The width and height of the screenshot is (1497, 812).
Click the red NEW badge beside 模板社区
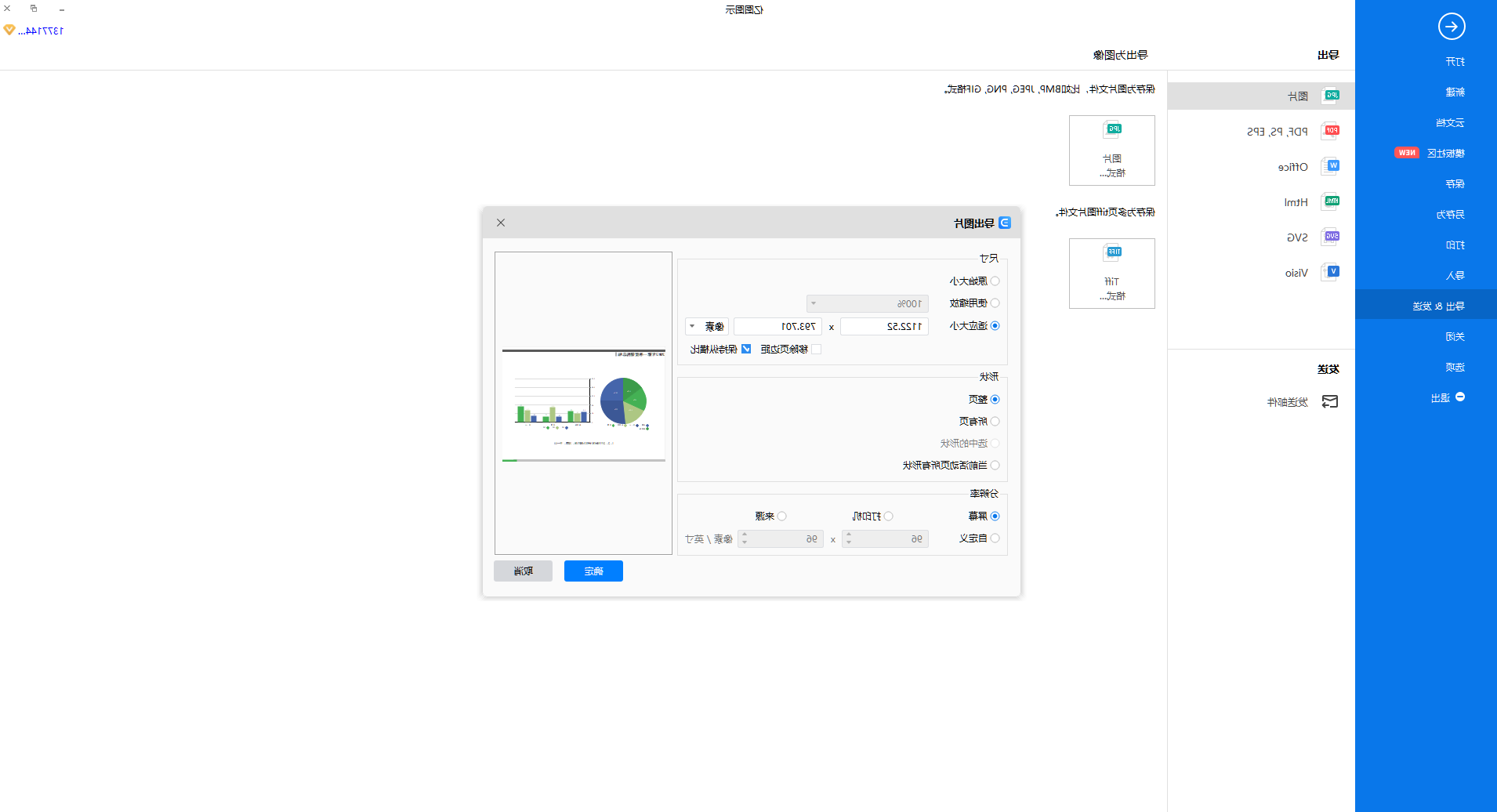tap(1407, 153)
